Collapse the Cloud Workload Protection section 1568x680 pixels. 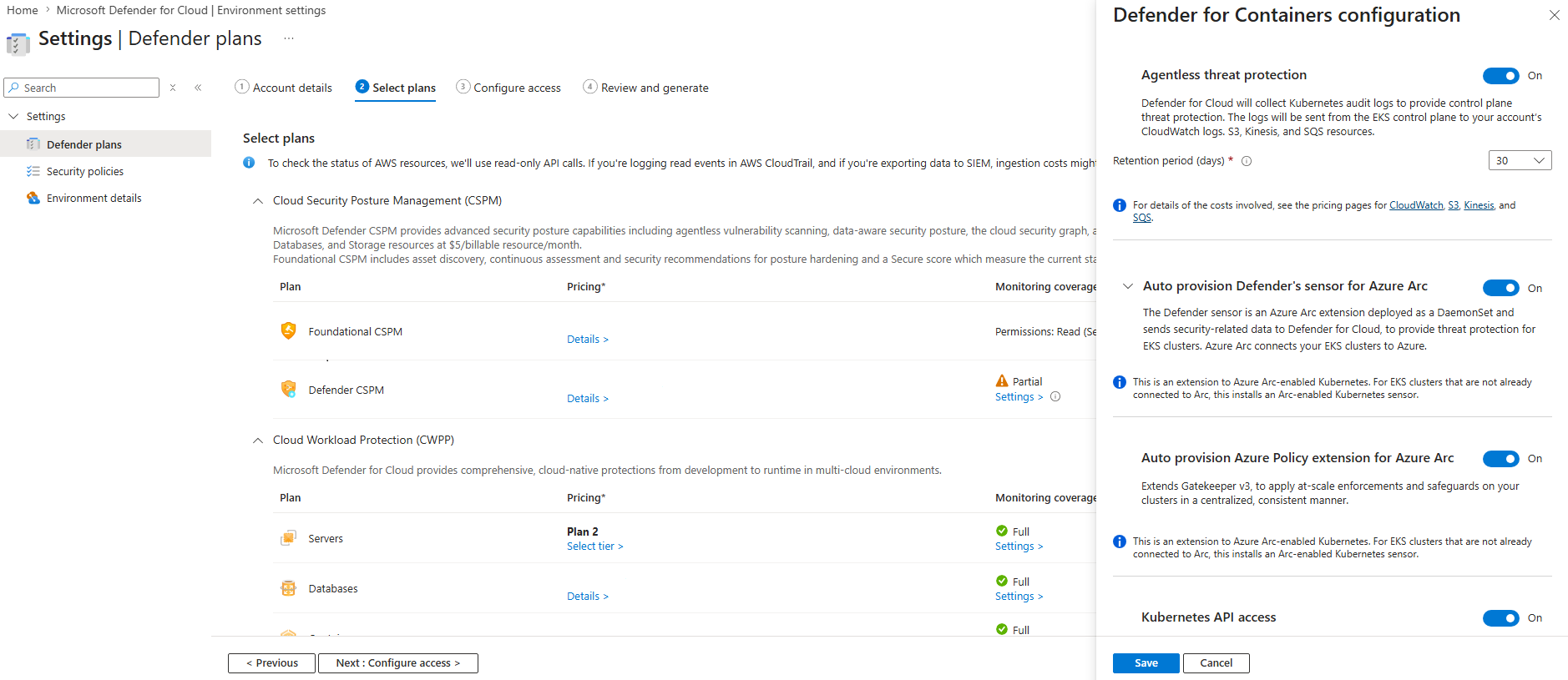(258, 441)
